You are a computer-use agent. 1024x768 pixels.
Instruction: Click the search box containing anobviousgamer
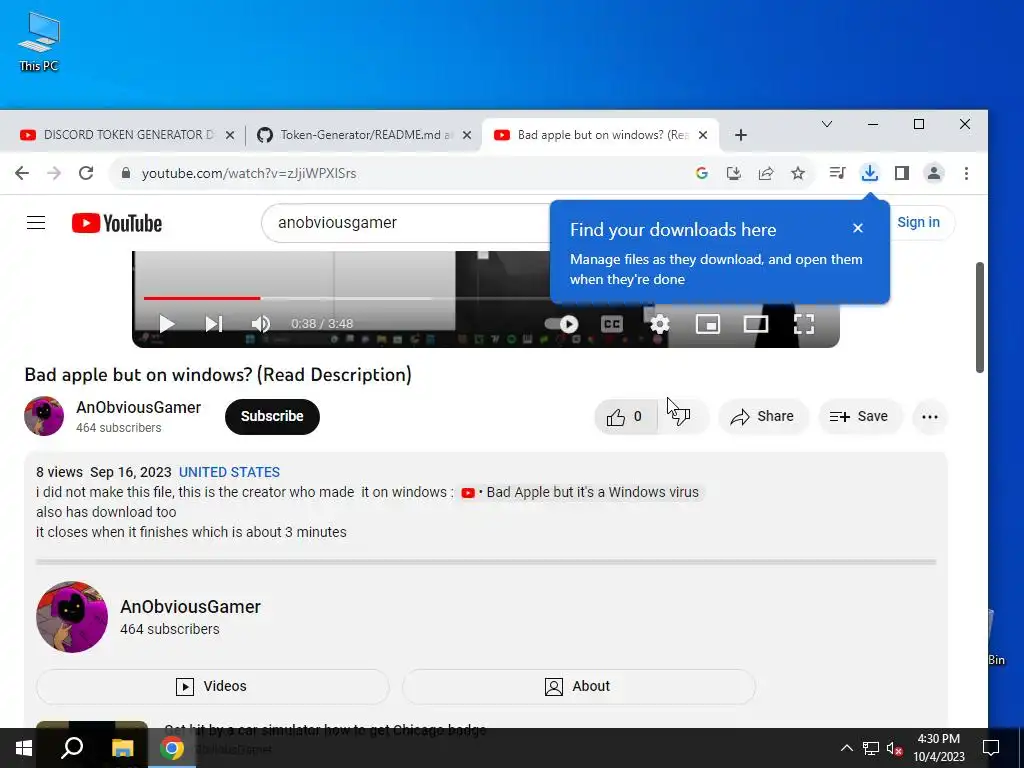[x=405, y=223]
